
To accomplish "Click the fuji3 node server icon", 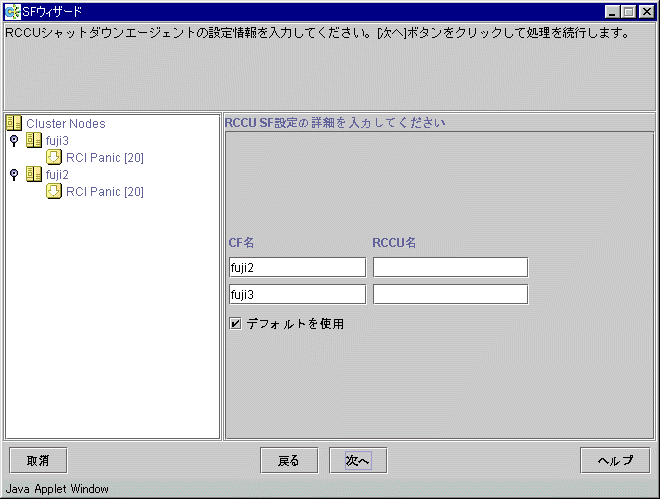I will coord(34,140).
